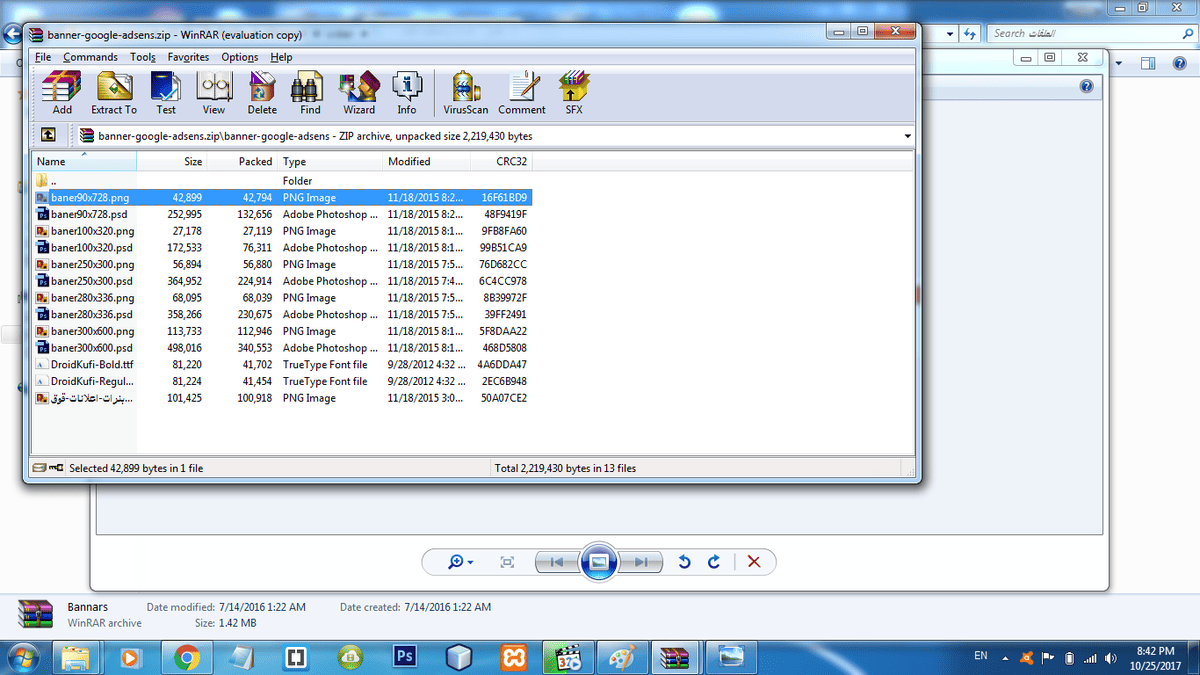
Task: Select file baner90x728.psd
Action: [282, 214]
